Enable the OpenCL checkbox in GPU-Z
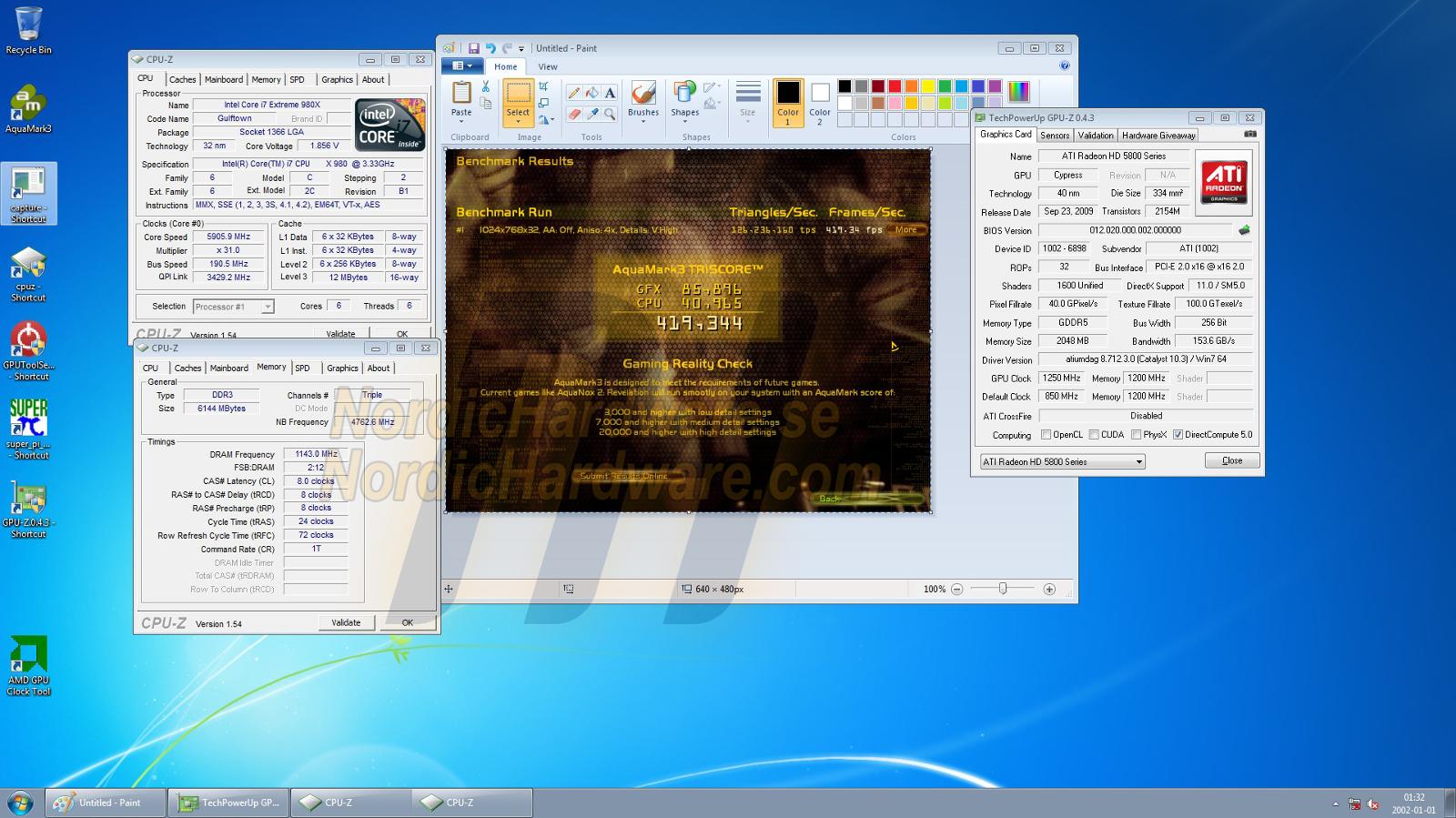The image size is (1456, 818). (x=1046, y=435)
